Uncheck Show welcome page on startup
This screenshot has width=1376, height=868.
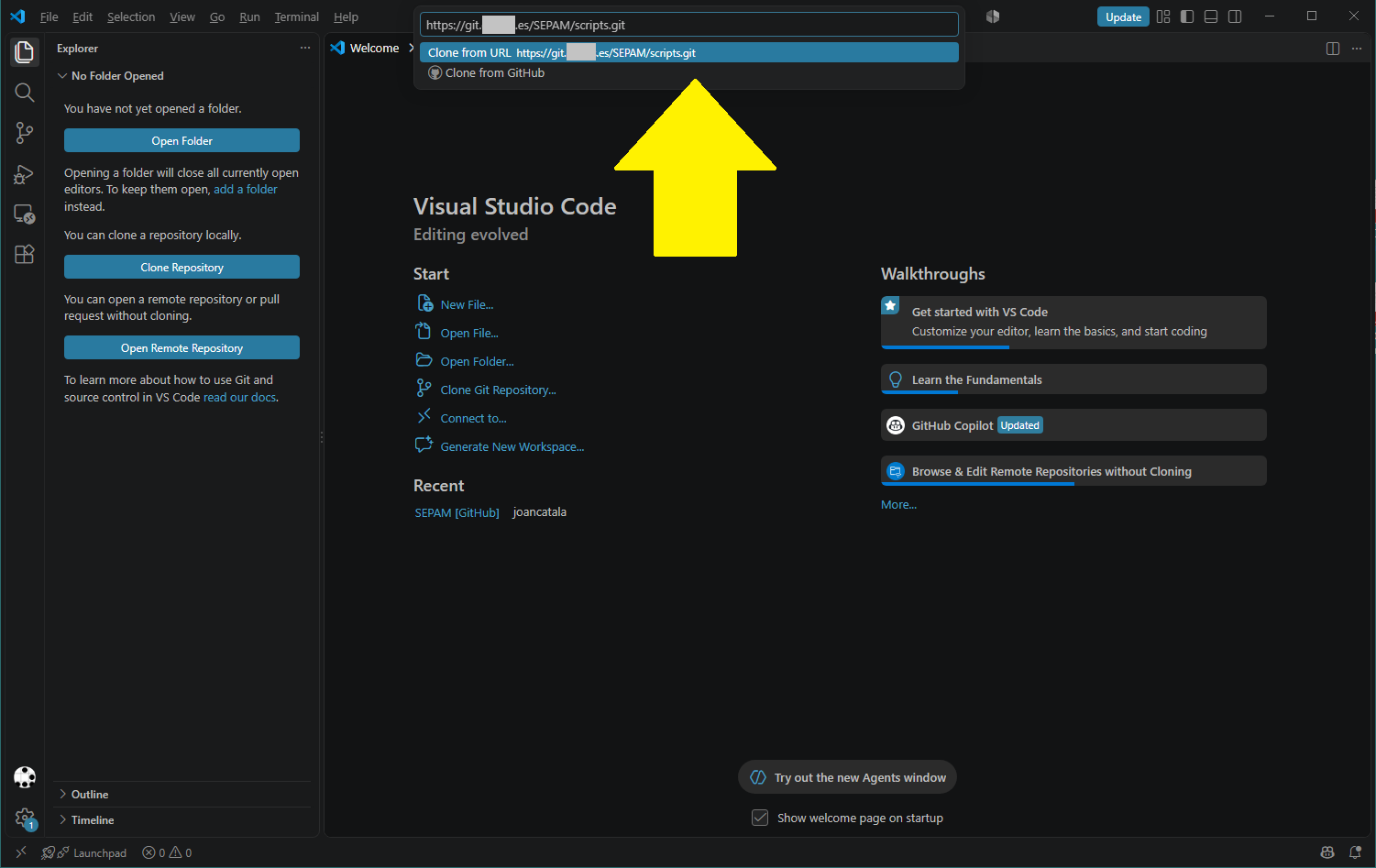(760, 818)
